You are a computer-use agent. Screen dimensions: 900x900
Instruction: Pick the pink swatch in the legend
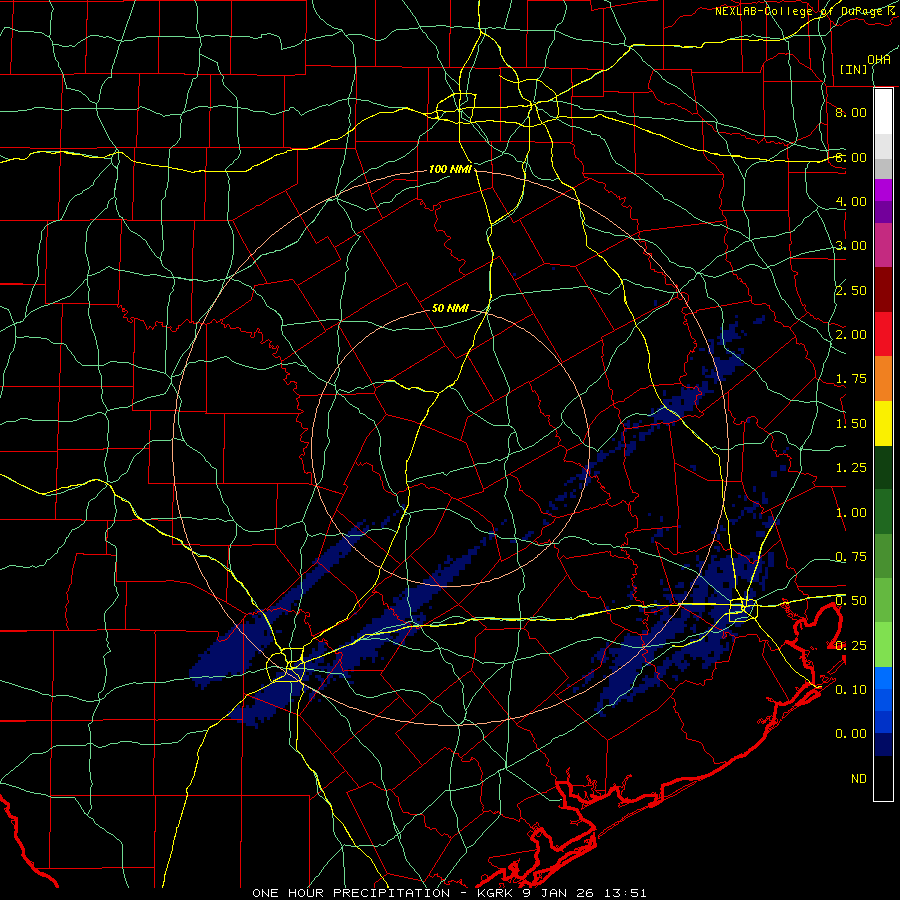883,245
